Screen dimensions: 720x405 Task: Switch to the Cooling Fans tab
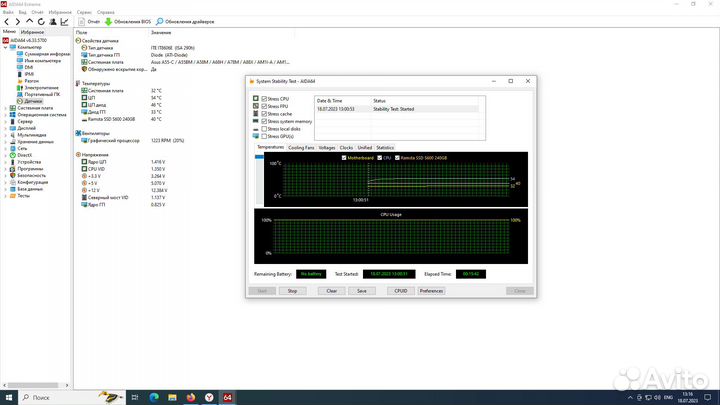pos(301,148)
